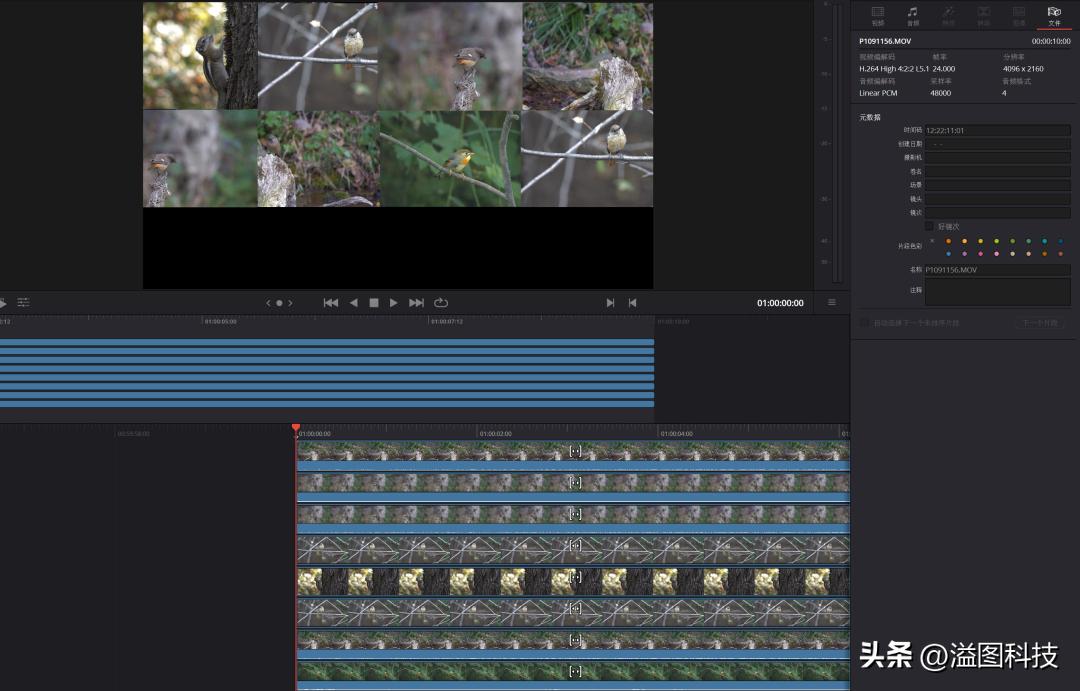Clear clip color with the X swatch
1080x691 pixels.
pos(932,240)
